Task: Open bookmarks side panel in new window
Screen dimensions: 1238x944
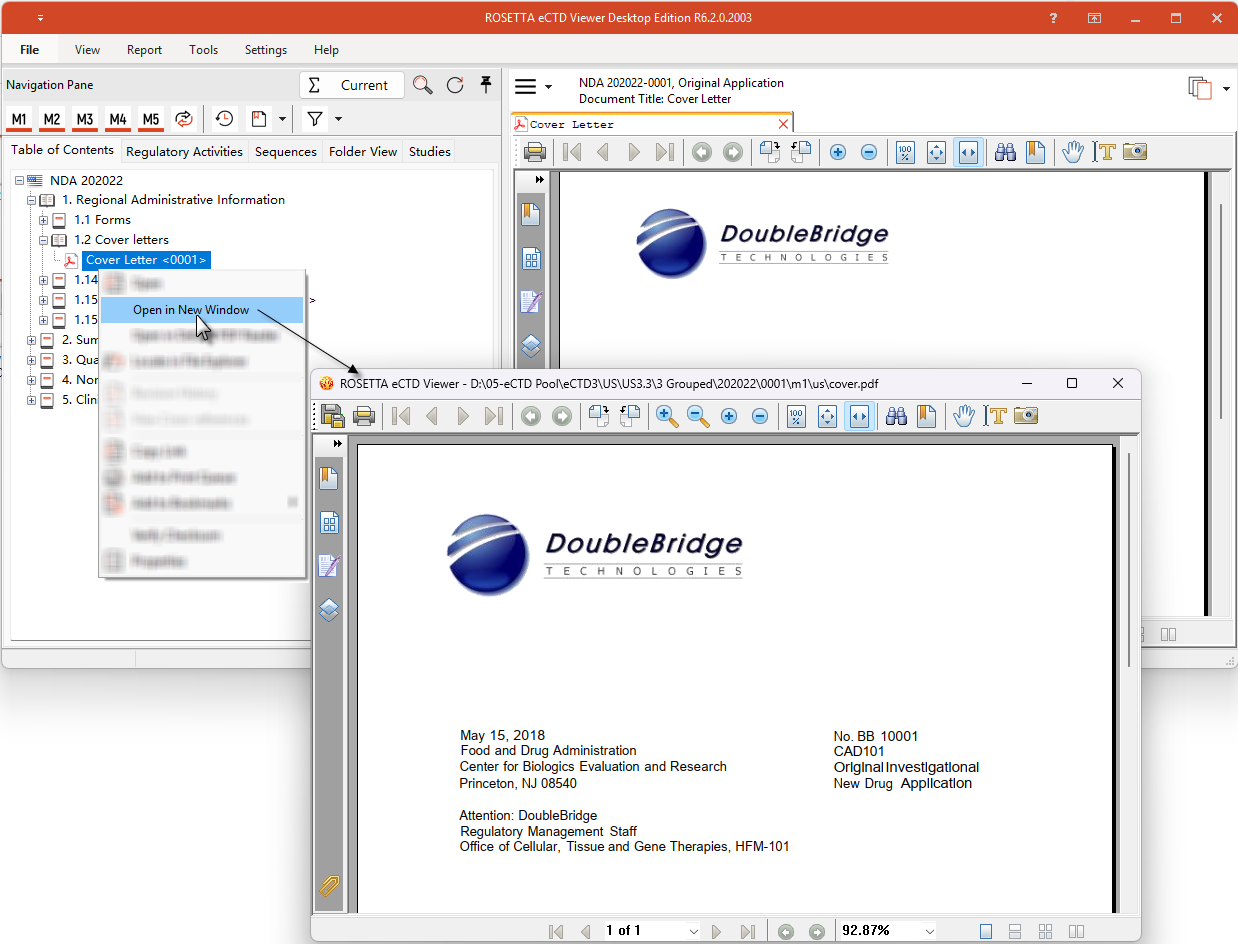Action: tap(329, 478)
